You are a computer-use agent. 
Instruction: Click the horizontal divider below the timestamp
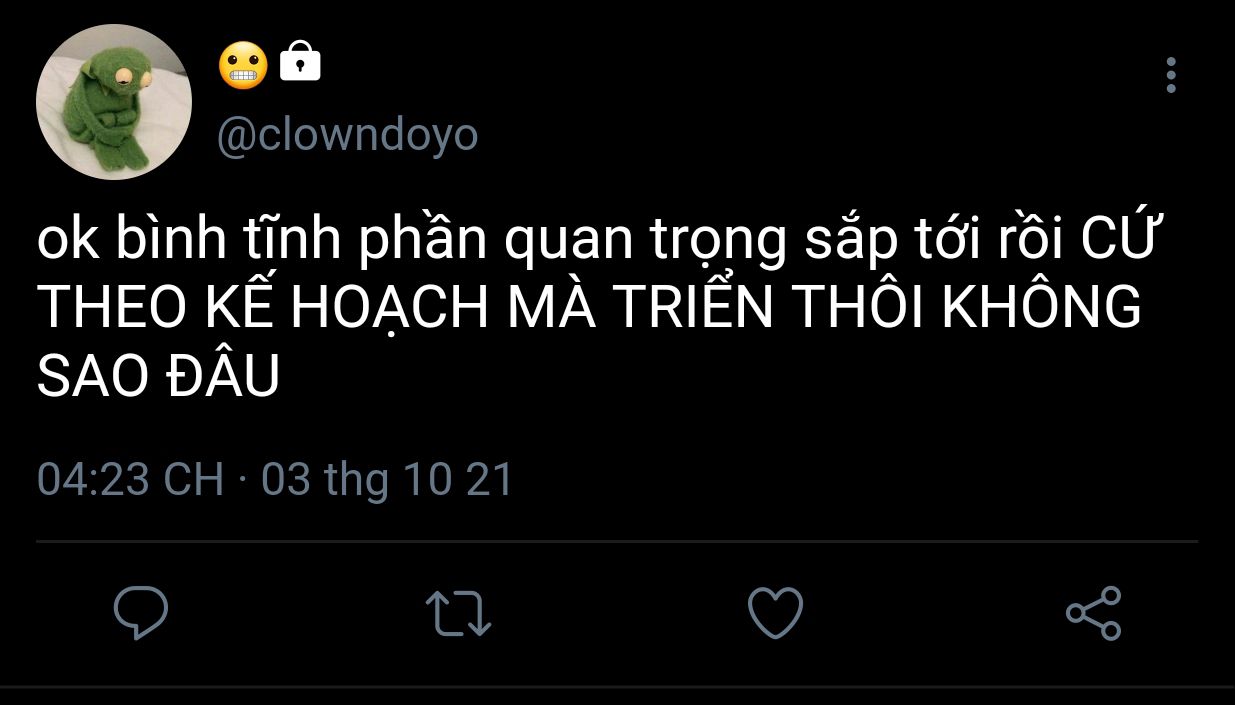click(x=617, y=542)
